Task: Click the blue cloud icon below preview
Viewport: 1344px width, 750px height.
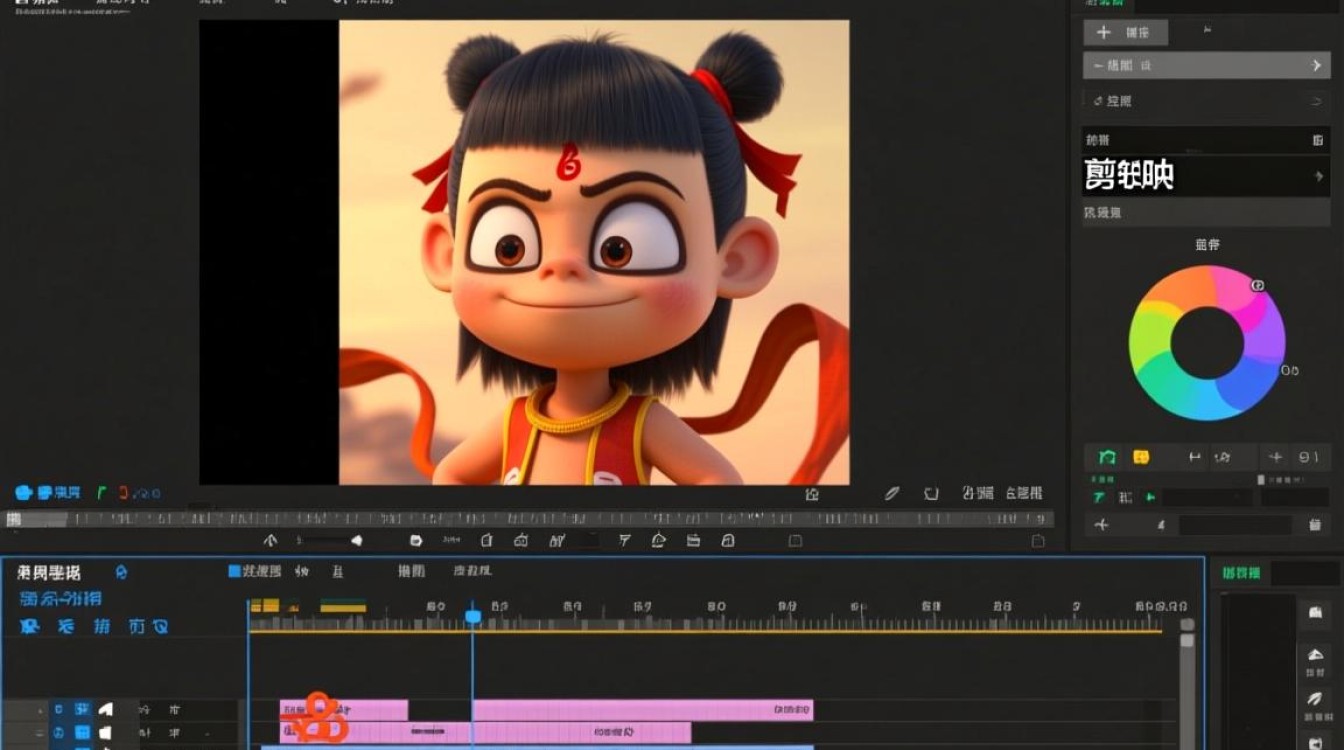Action: tap(24, 492)
